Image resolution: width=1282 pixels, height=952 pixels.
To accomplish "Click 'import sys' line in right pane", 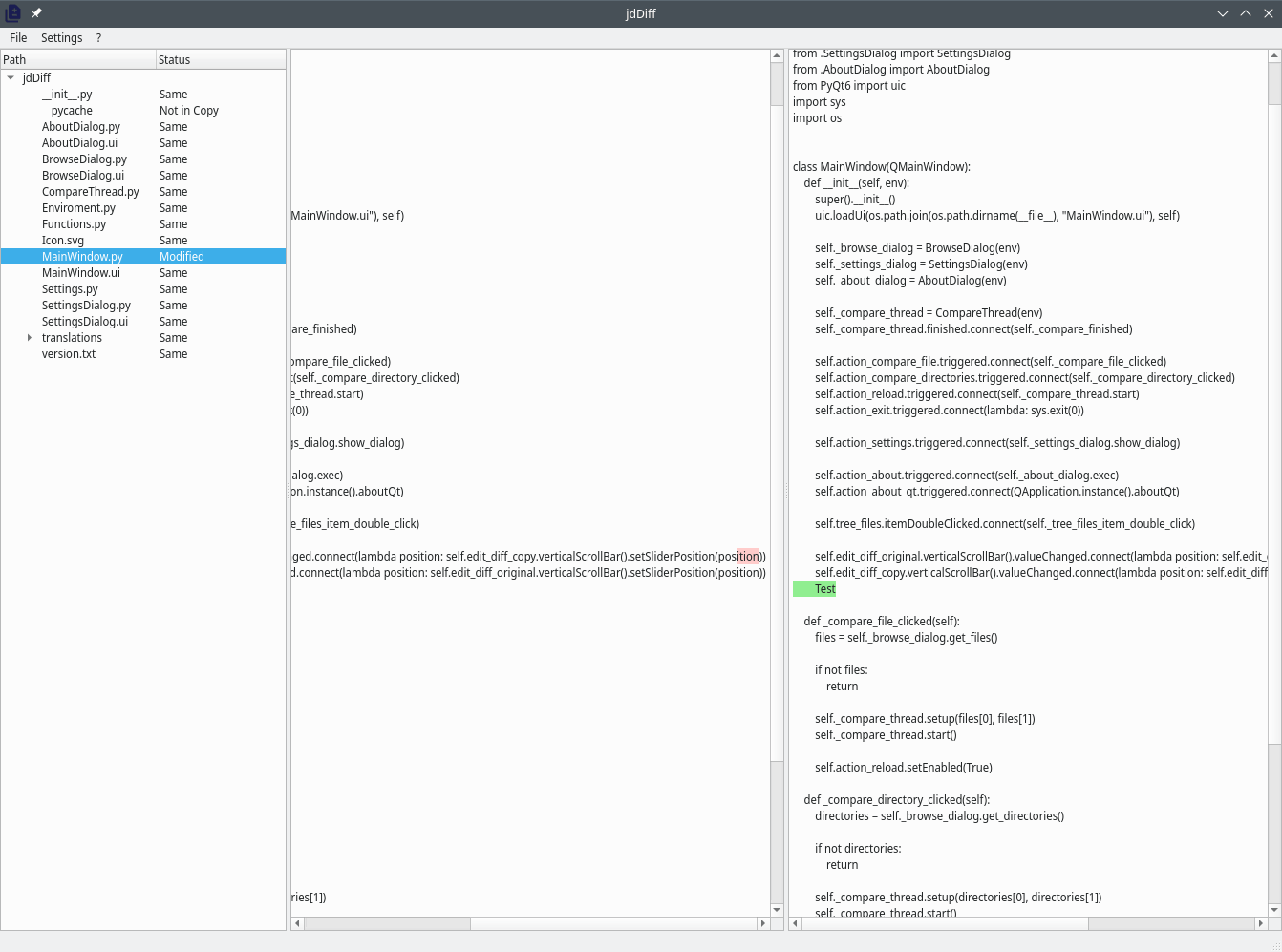I will [820, 102].
